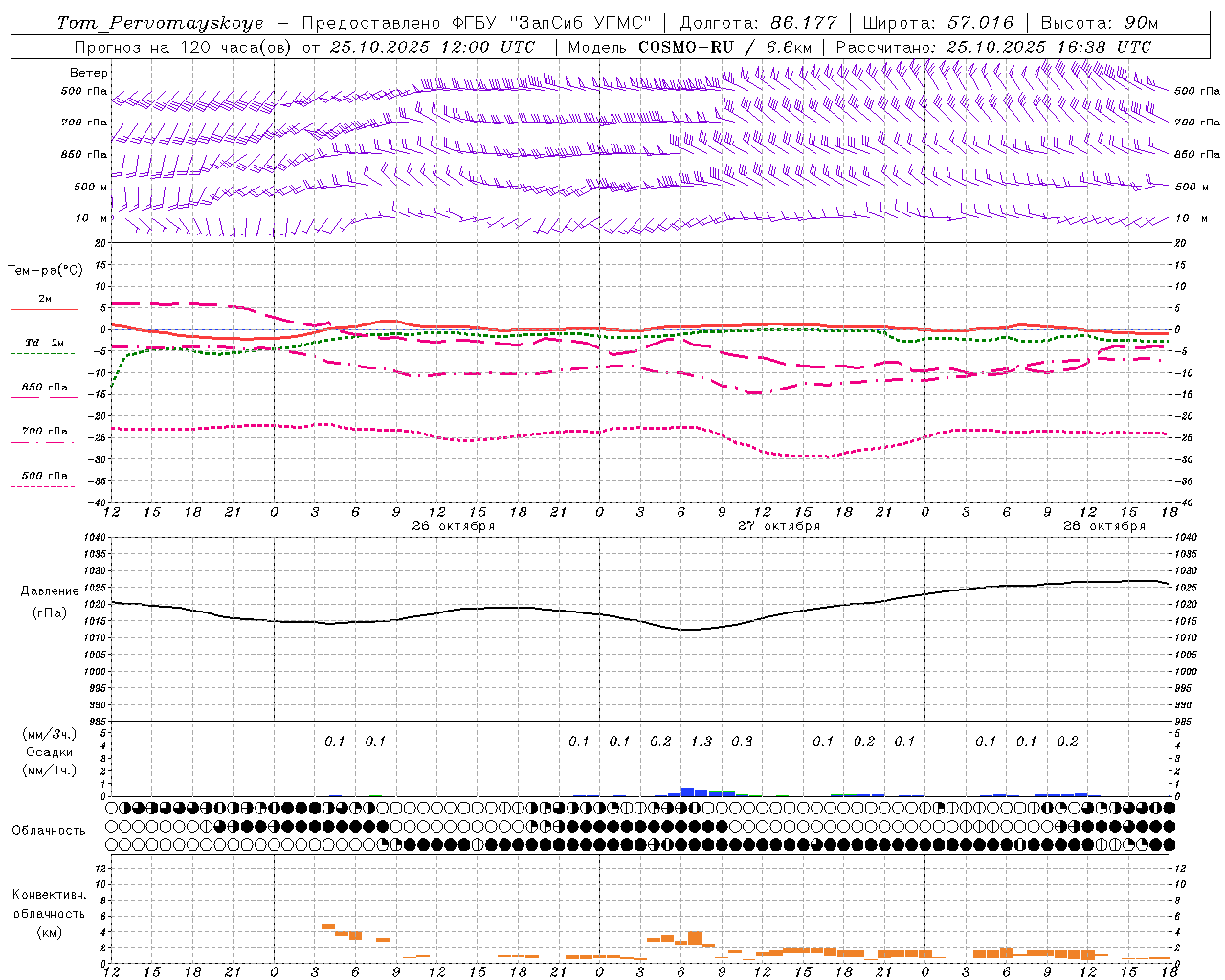Select the 27 октября date label
This screenshot has height=980, width=1225.
pyautogui.click(x=779, y=526)
